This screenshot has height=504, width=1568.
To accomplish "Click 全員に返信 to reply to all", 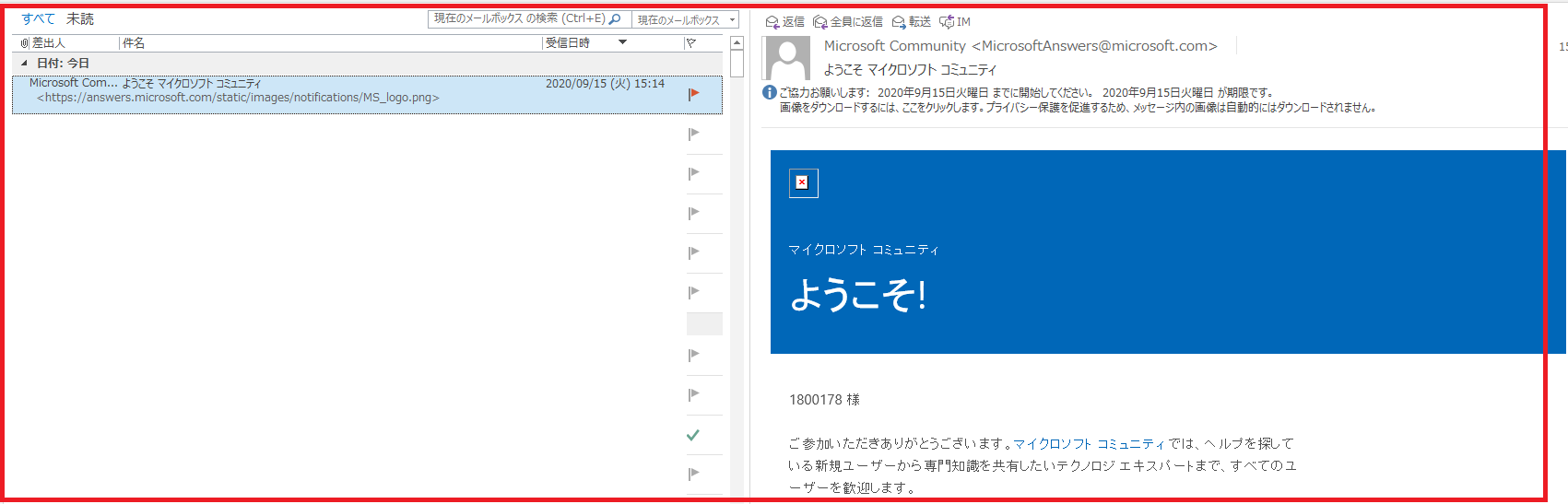I will [x=848, y=21].
